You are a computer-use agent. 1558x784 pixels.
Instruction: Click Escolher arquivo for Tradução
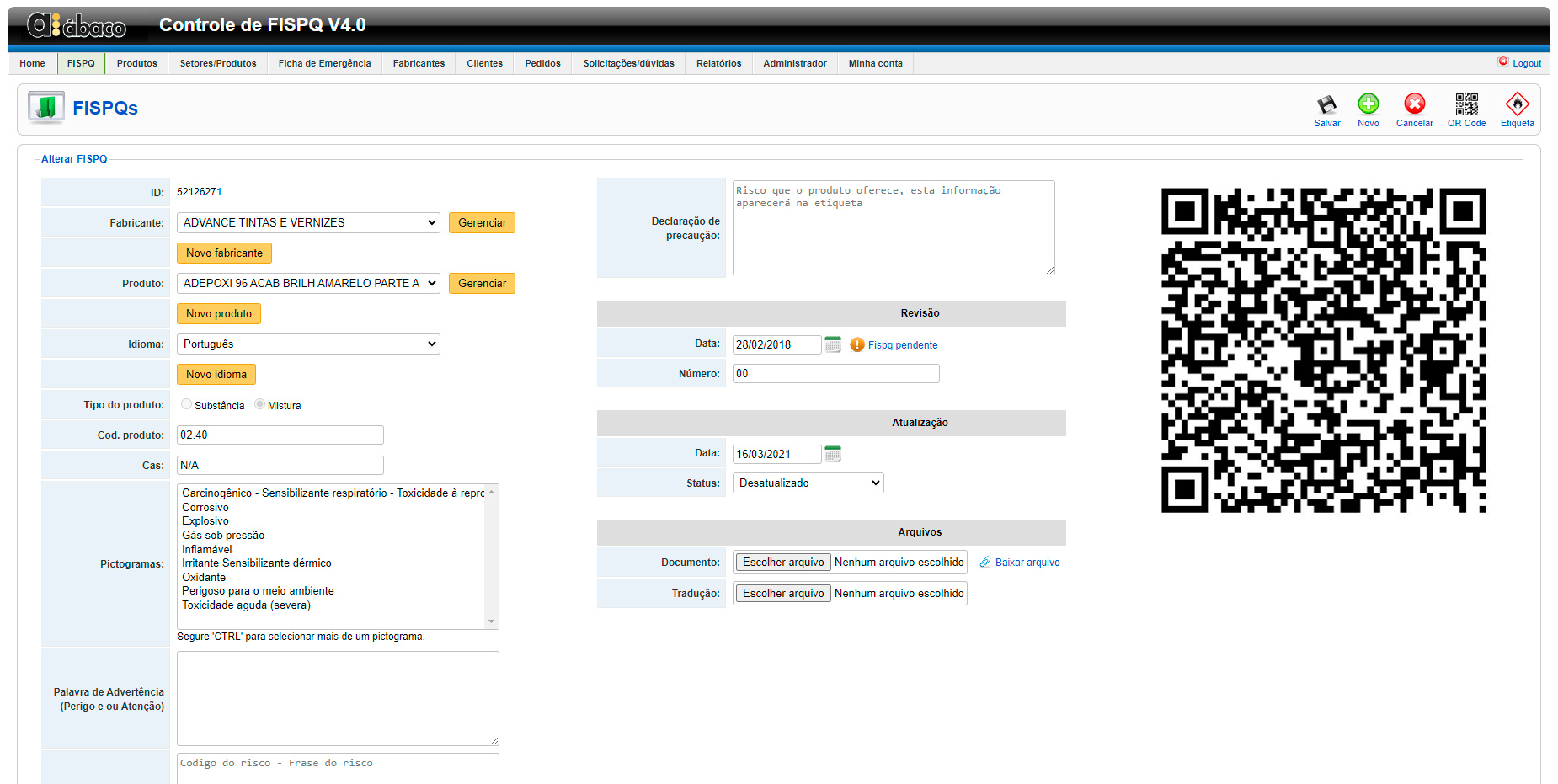point(783,593)
